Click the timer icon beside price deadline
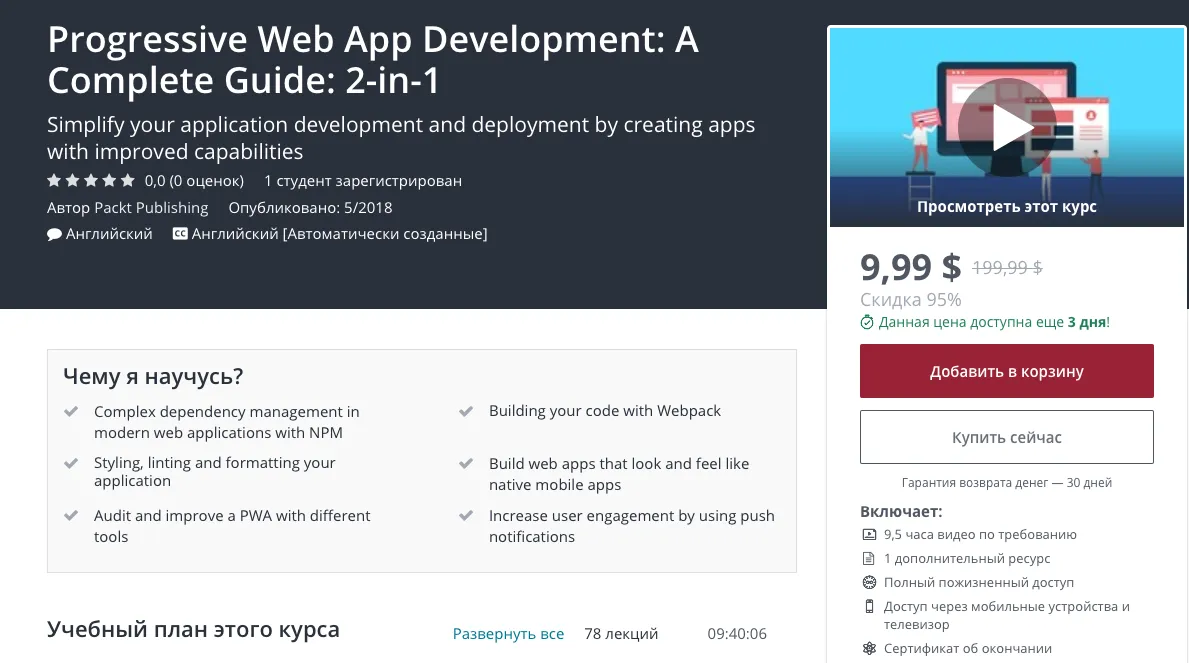This screenshot has height=663, width=1189. tap(867, 322)
